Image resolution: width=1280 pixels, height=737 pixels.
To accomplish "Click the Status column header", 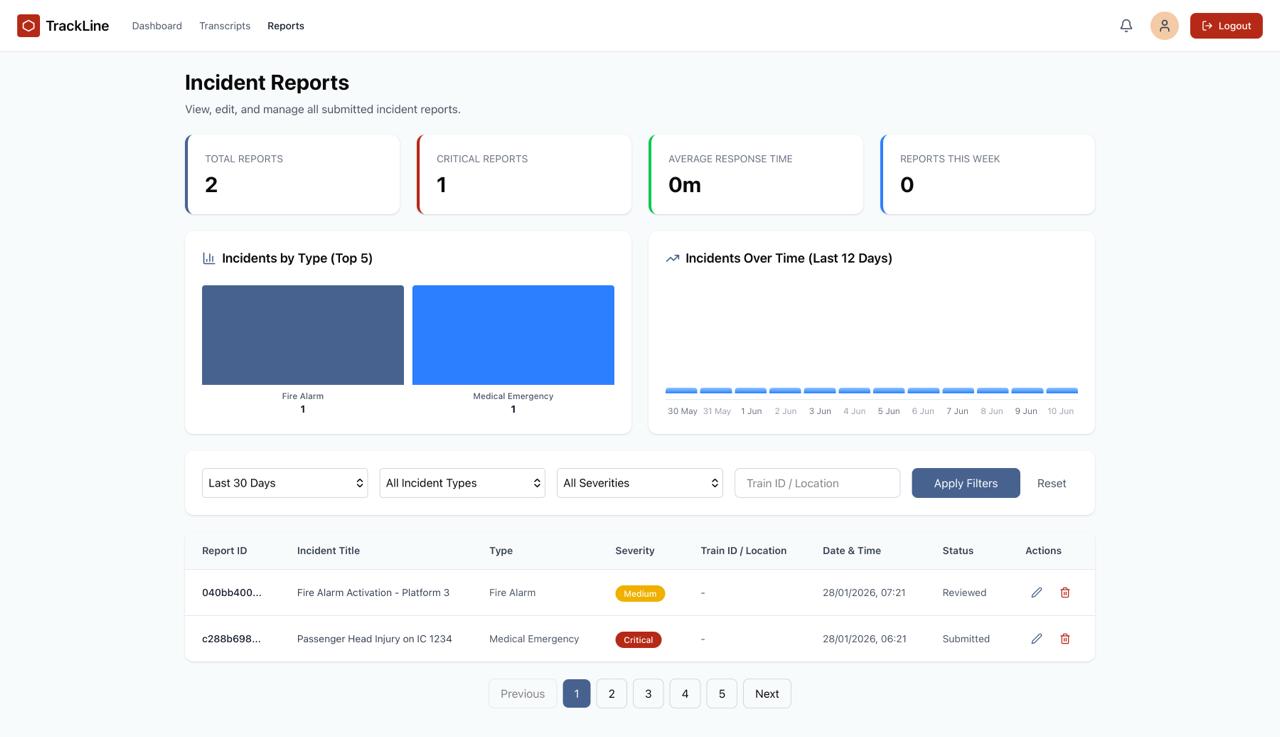I will coord(958,550).
